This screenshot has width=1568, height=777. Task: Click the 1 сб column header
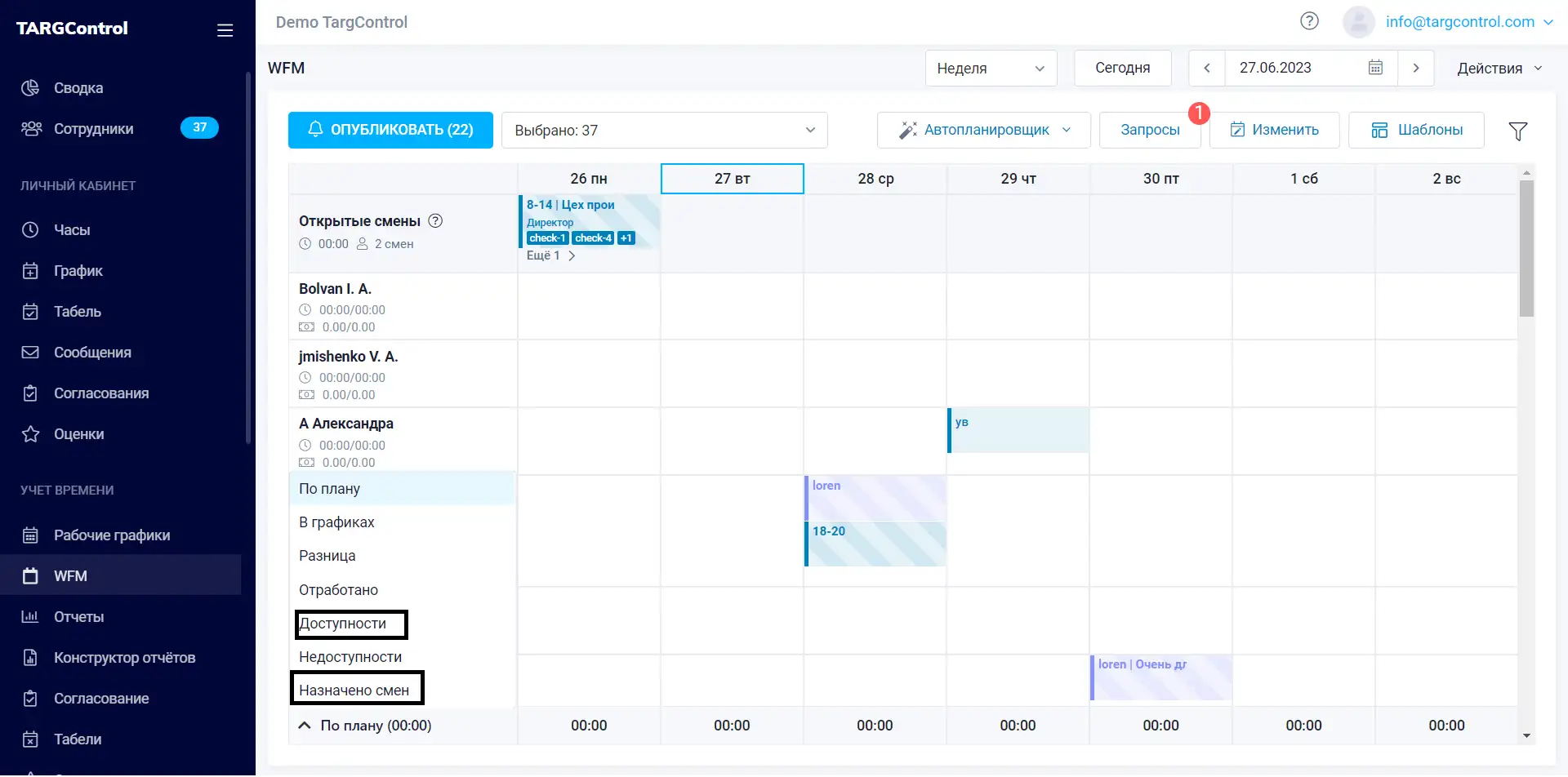tap(1304, 179)
